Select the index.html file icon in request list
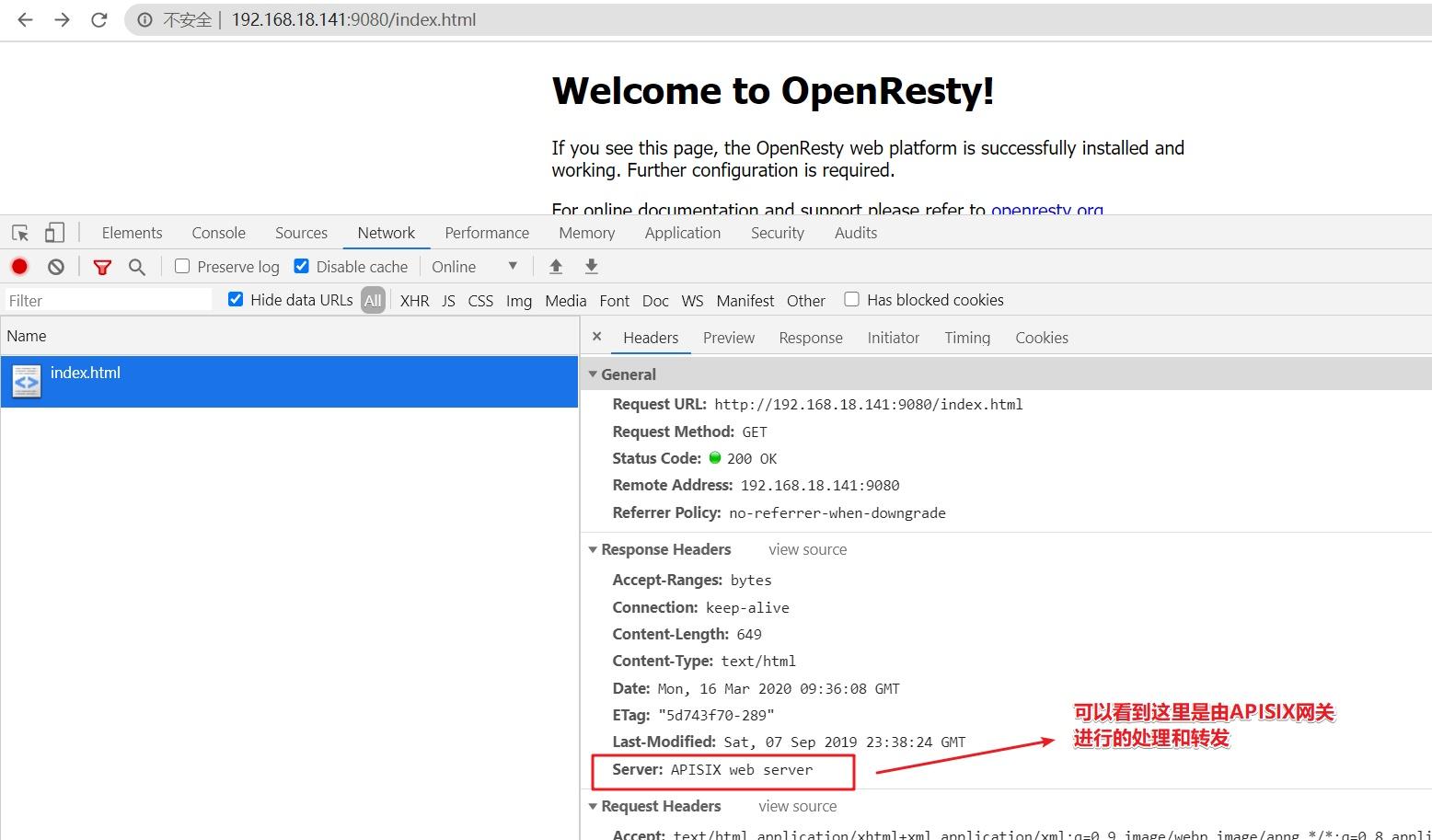 (27, 381)
